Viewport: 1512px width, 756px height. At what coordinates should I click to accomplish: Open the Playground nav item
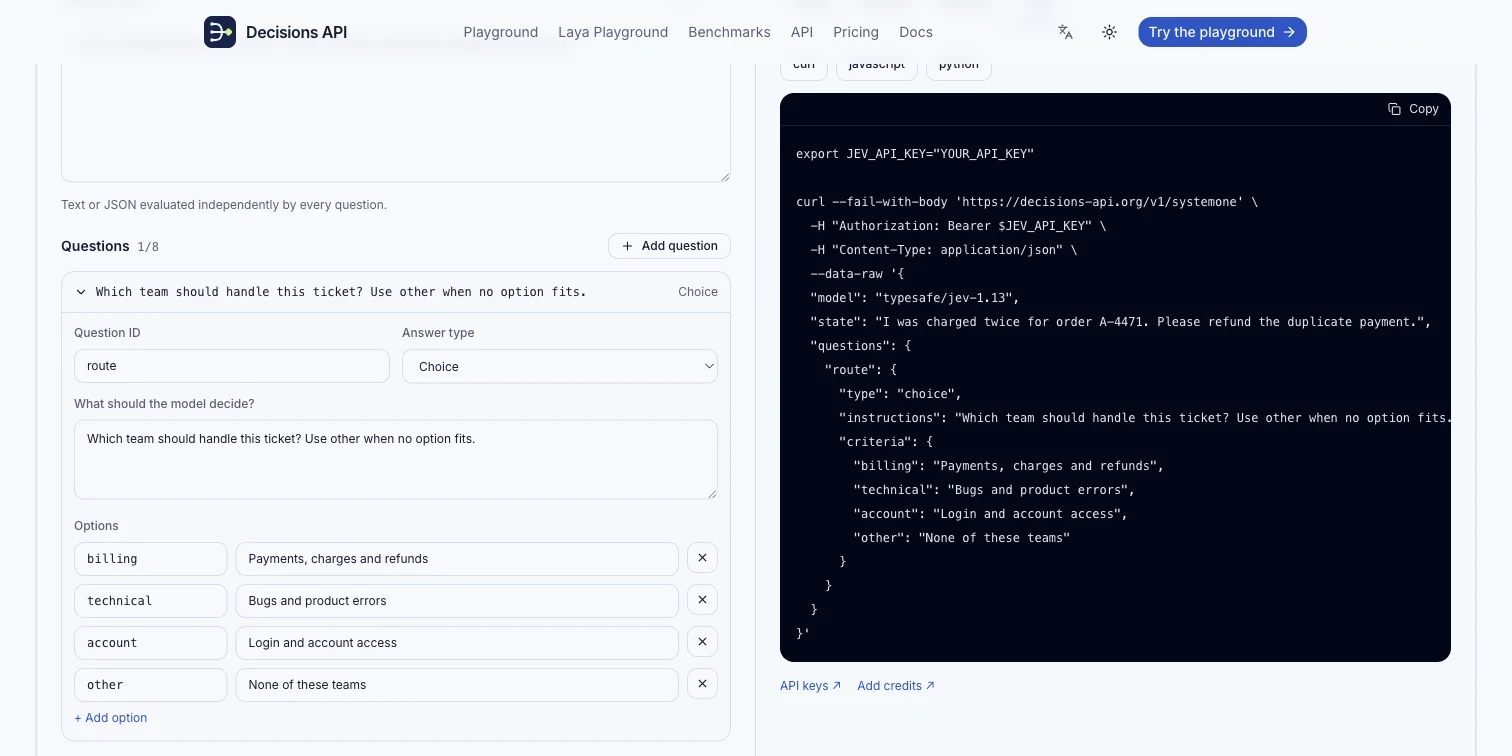[501, 32]
